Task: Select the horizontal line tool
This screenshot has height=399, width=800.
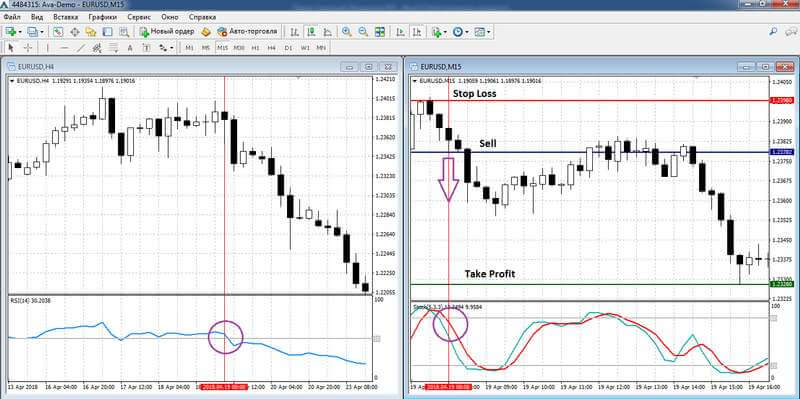Action: coord(64,47)
